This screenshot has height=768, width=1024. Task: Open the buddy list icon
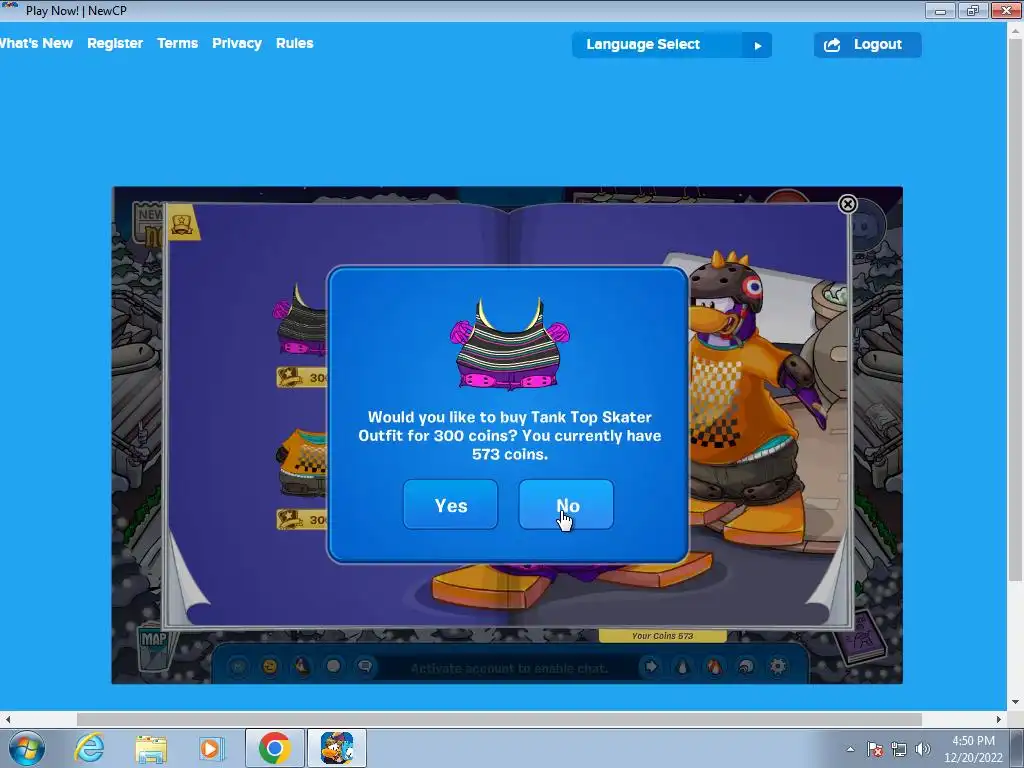point(714,667)
